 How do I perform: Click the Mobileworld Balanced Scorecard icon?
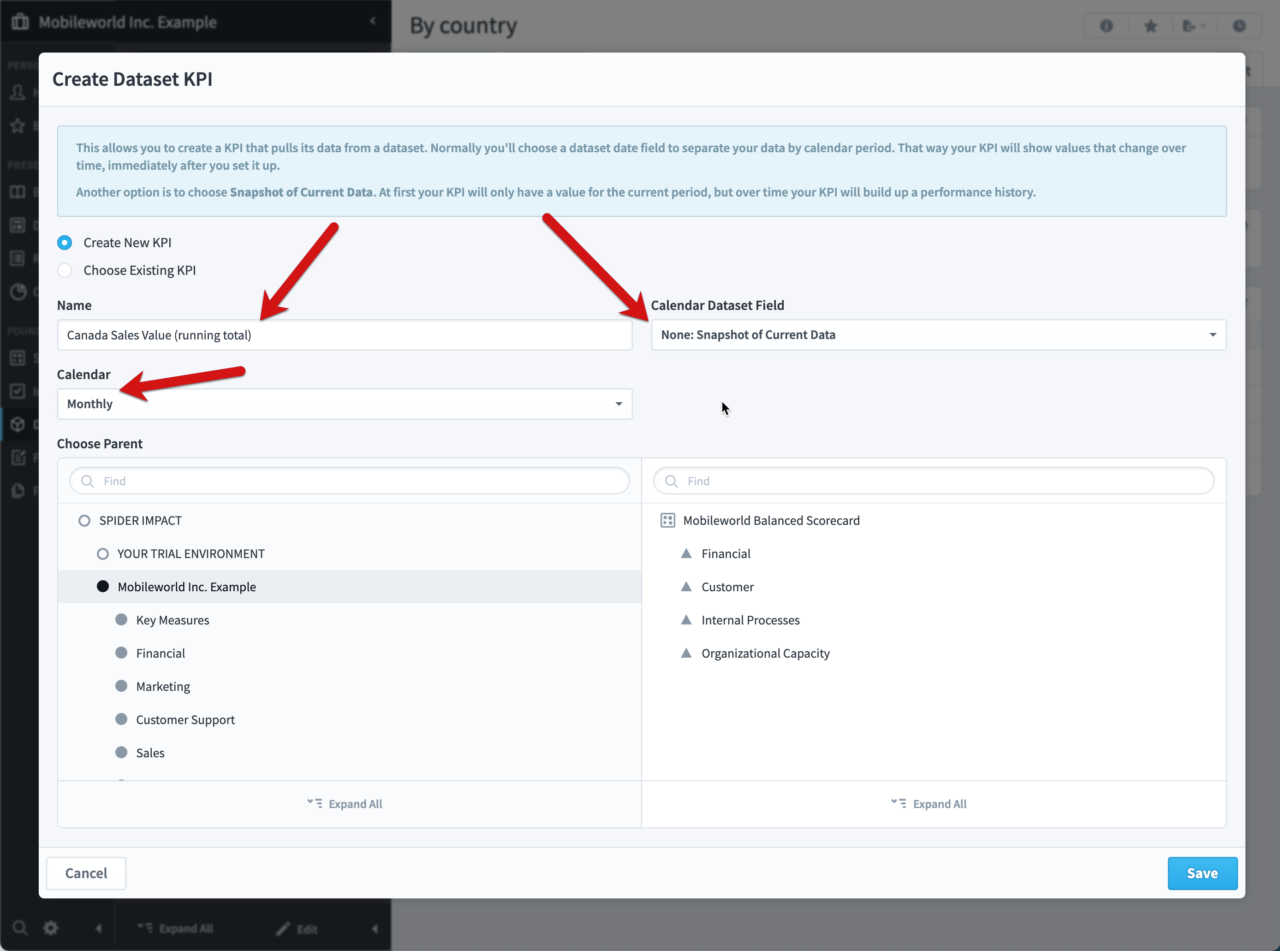[x=665, y=520]
